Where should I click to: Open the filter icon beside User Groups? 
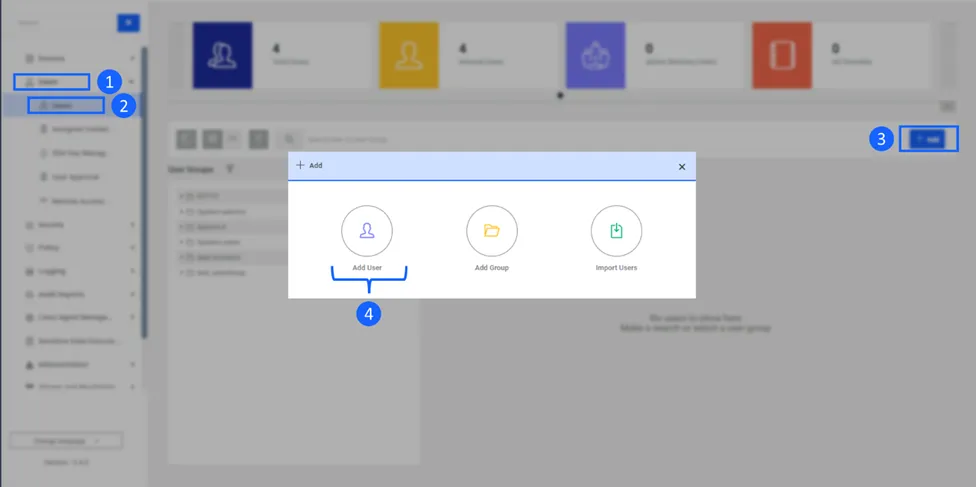coord(230,169)
